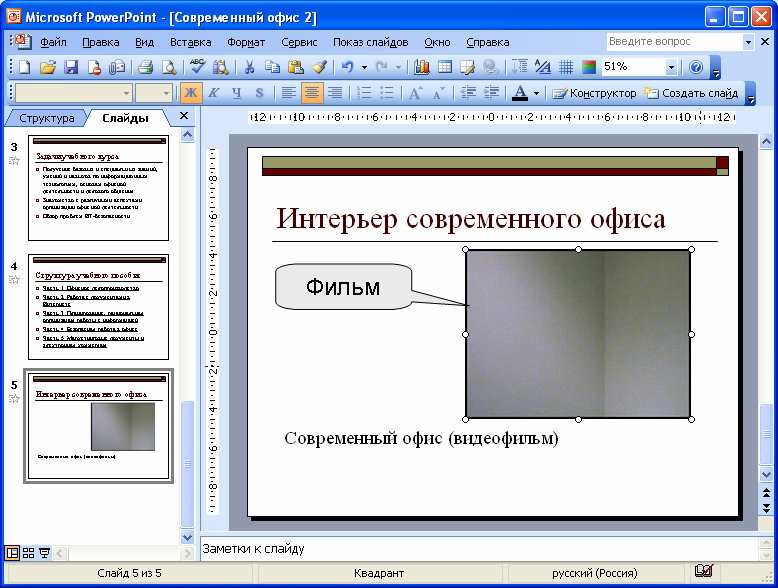Open the Вставка menu
This screenshot has height=588, width=778.
pos(191,42)
